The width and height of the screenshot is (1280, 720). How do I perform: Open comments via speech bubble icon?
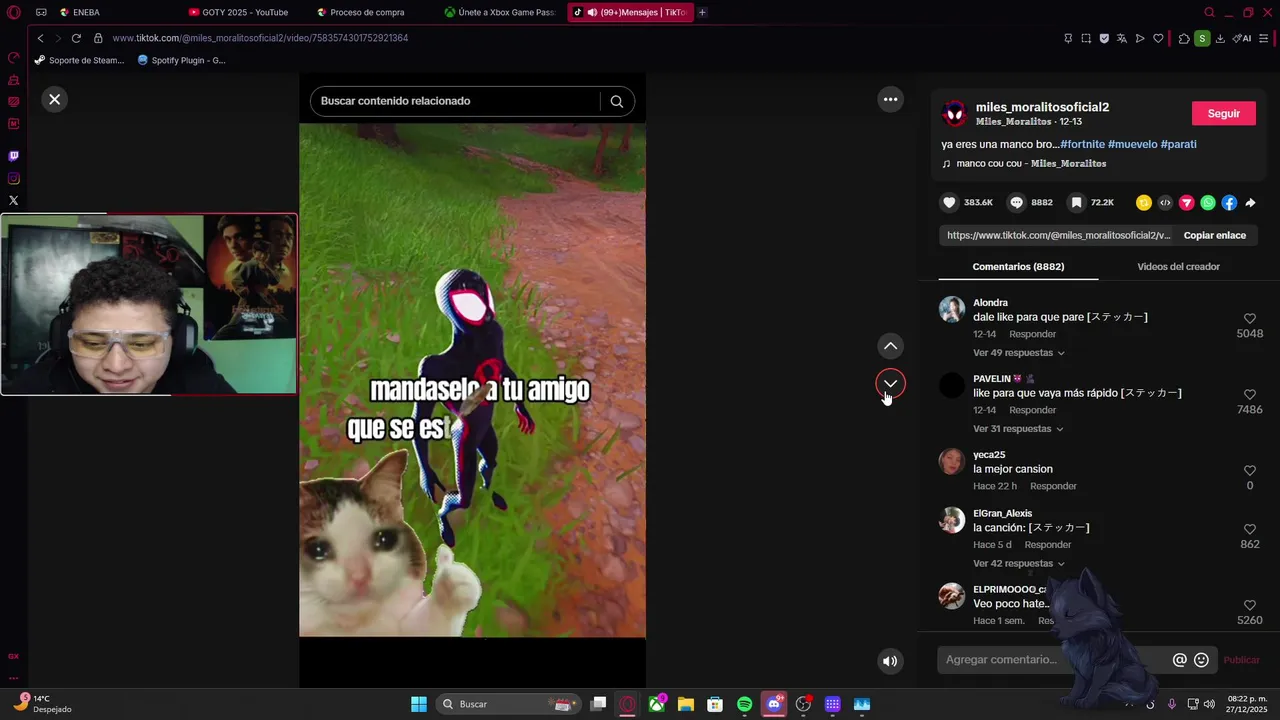pyautogui.click(x=1016, y=202)
